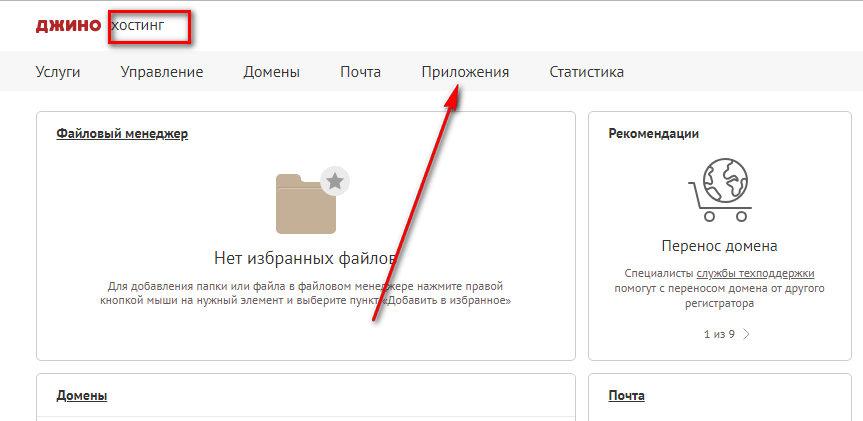Click the хостинг label next to the logo
The height and width of the screenshot is (421, 863).
[x=137, y=25]
